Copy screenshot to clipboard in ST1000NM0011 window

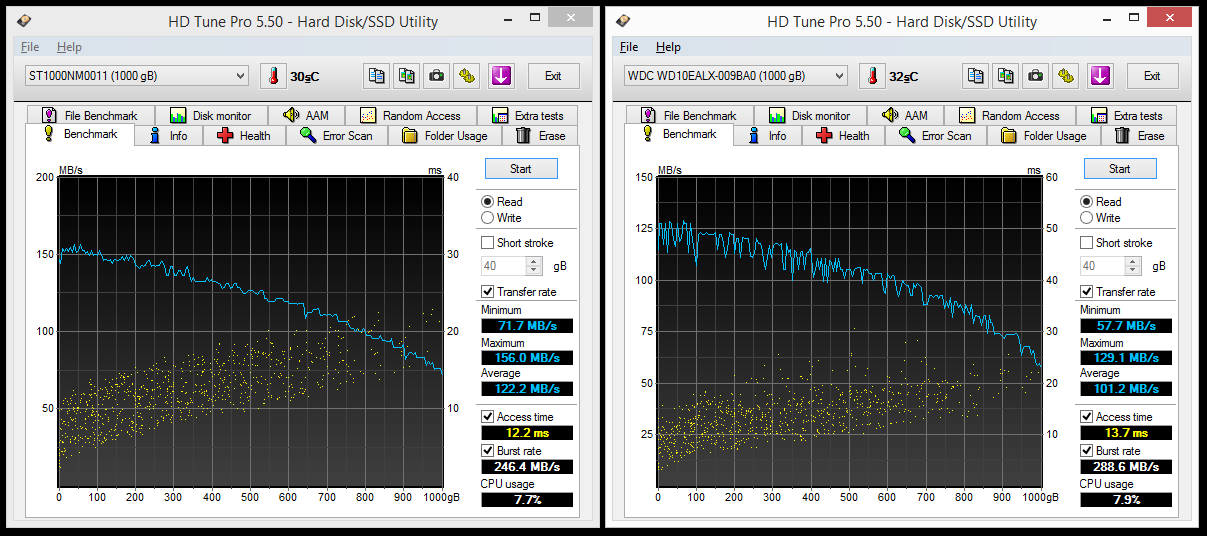point(406,76)
